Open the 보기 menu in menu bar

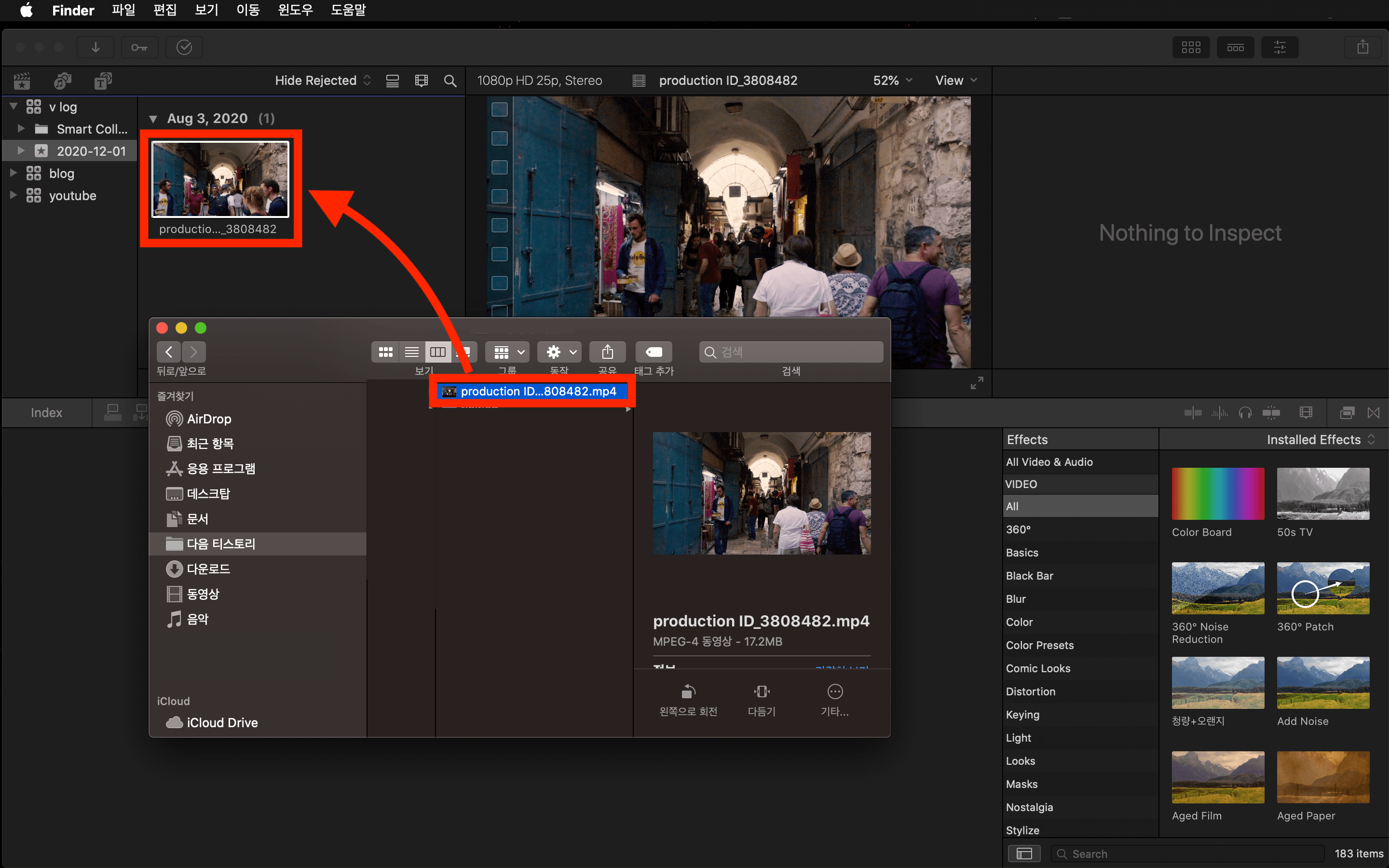pyautogui.click(x=206, y=10)
